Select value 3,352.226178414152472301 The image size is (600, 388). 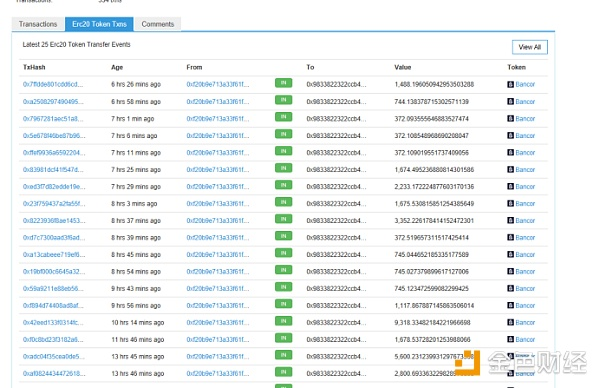(434, 220)
